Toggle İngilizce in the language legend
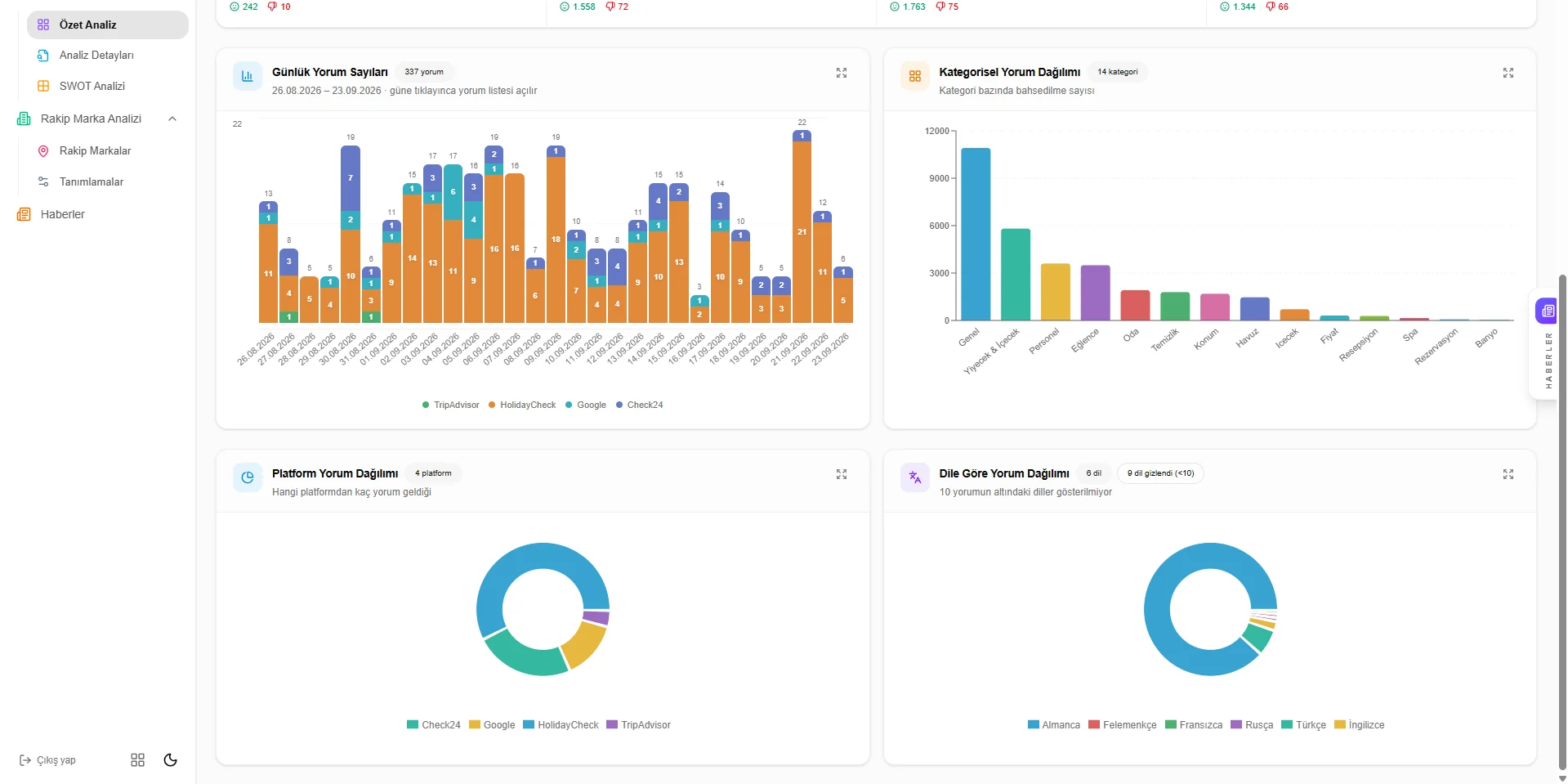Viewport: 1568px width, 784px height. [1360, 725]
